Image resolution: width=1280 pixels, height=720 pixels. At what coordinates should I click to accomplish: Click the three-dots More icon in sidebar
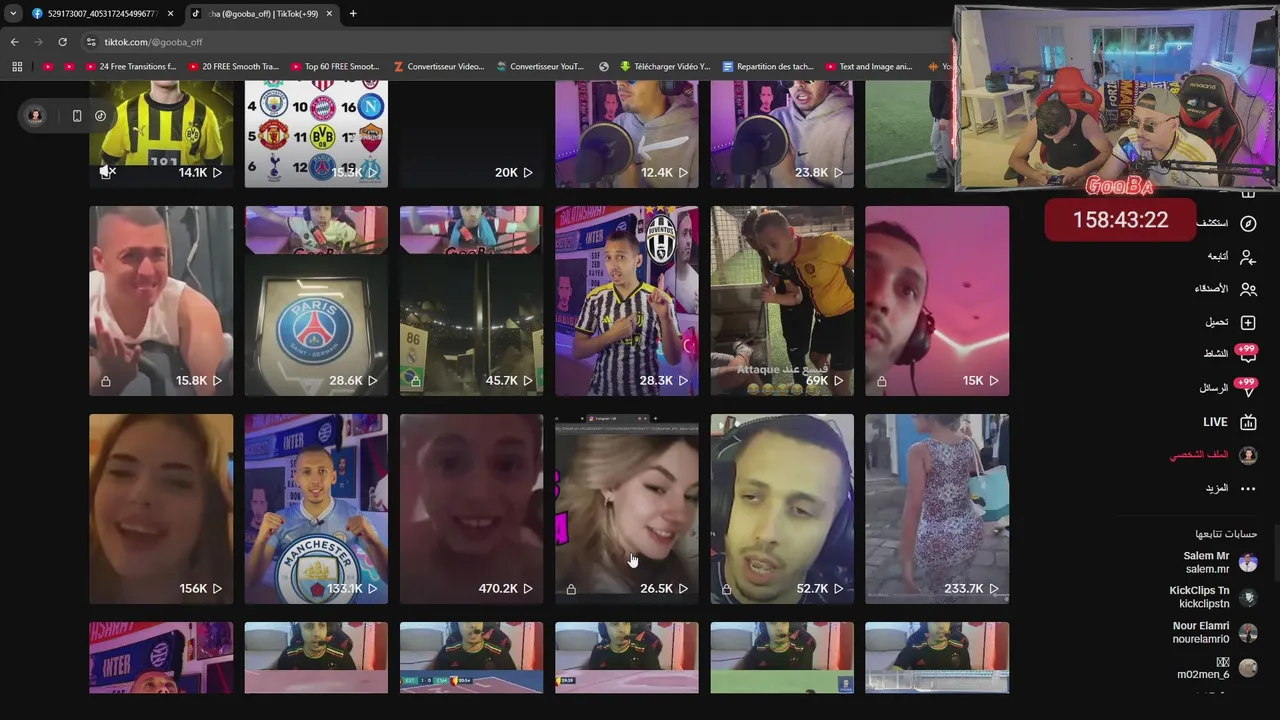pyautogui.click(x=1247, y=488)
